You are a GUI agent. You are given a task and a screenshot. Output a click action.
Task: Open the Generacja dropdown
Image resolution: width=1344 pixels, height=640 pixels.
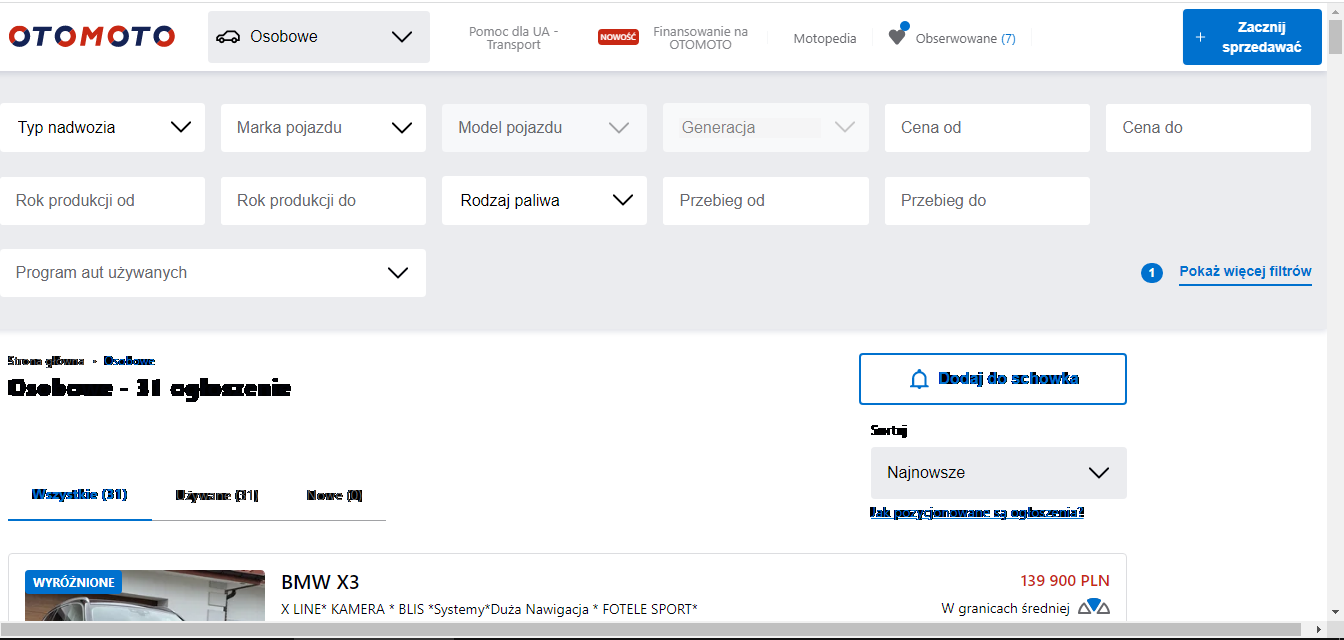[766, 127]
